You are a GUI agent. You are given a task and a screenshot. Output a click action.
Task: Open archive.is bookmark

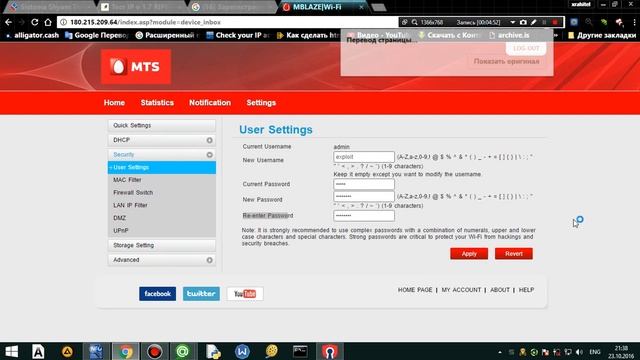pyautogui.click(x=509, y=36)
